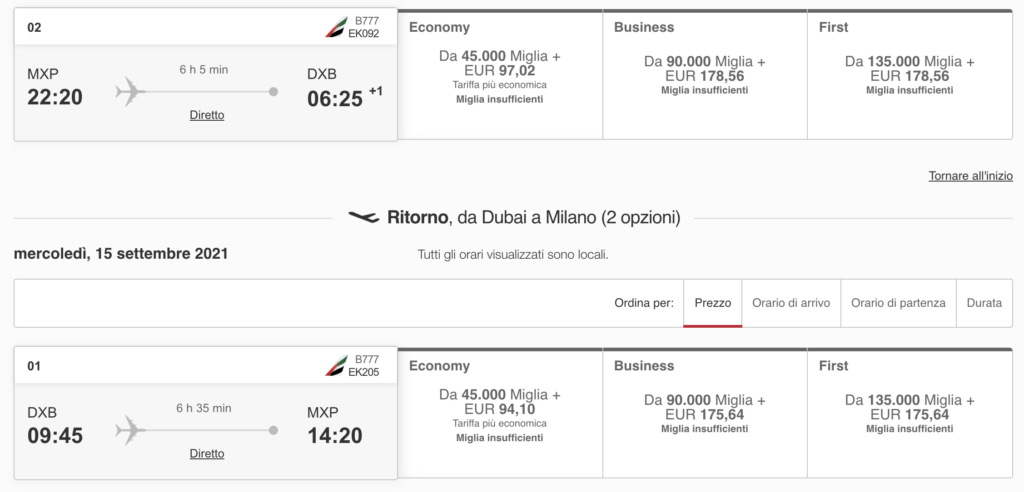The image size is (1024, 492).
Task: Select First fare for flight EK092
Action: coord(910,74)
